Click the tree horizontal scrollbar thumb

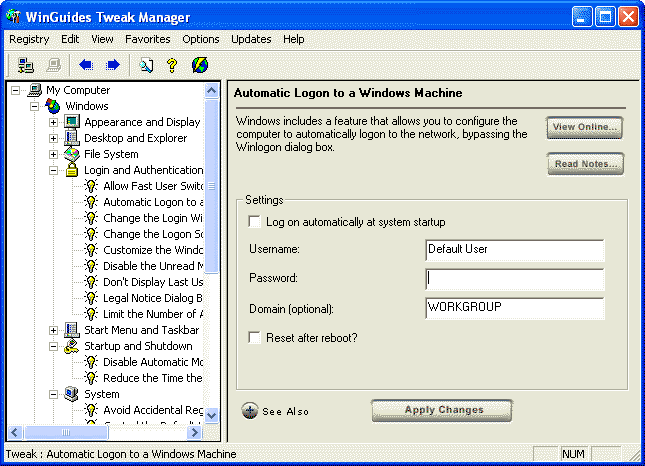pos(66,432)
